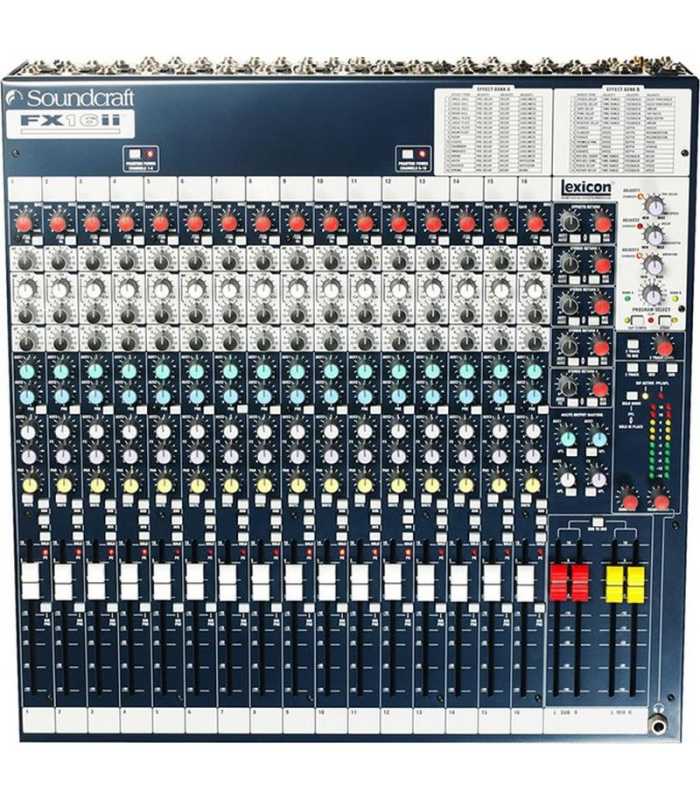The height and width of the screenshot is (800, 700).
Task: Engage channel 5 high-pass filter button
Action: coord(173,239)
